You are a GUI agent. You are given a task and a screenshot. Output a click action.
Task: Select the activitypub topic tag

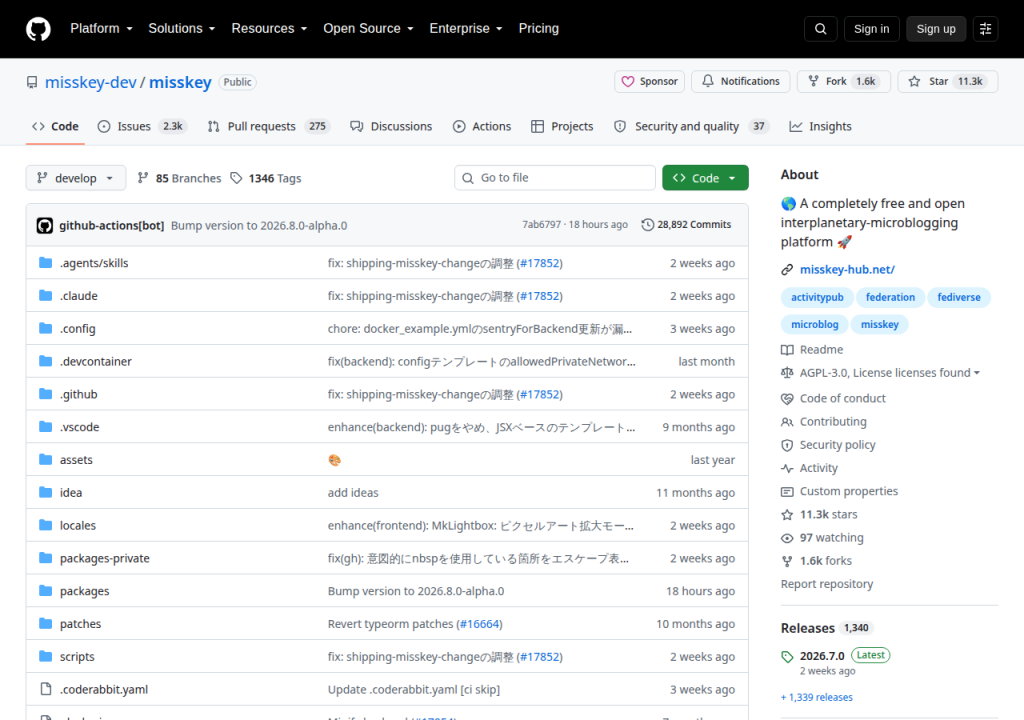pyautogui.click(x=817, y=297)
